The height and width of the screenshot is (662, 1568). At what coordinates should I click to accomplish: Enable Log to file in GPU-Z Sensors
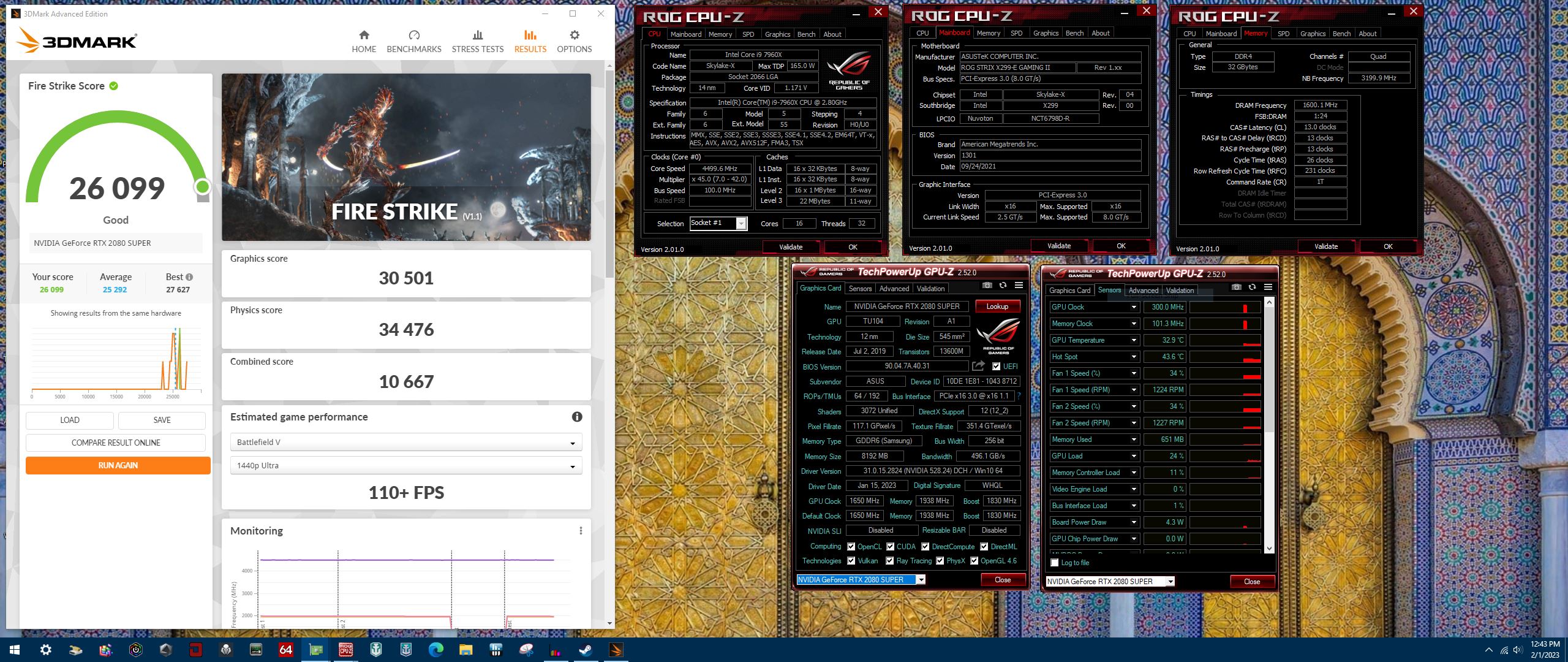(1054, 563)
